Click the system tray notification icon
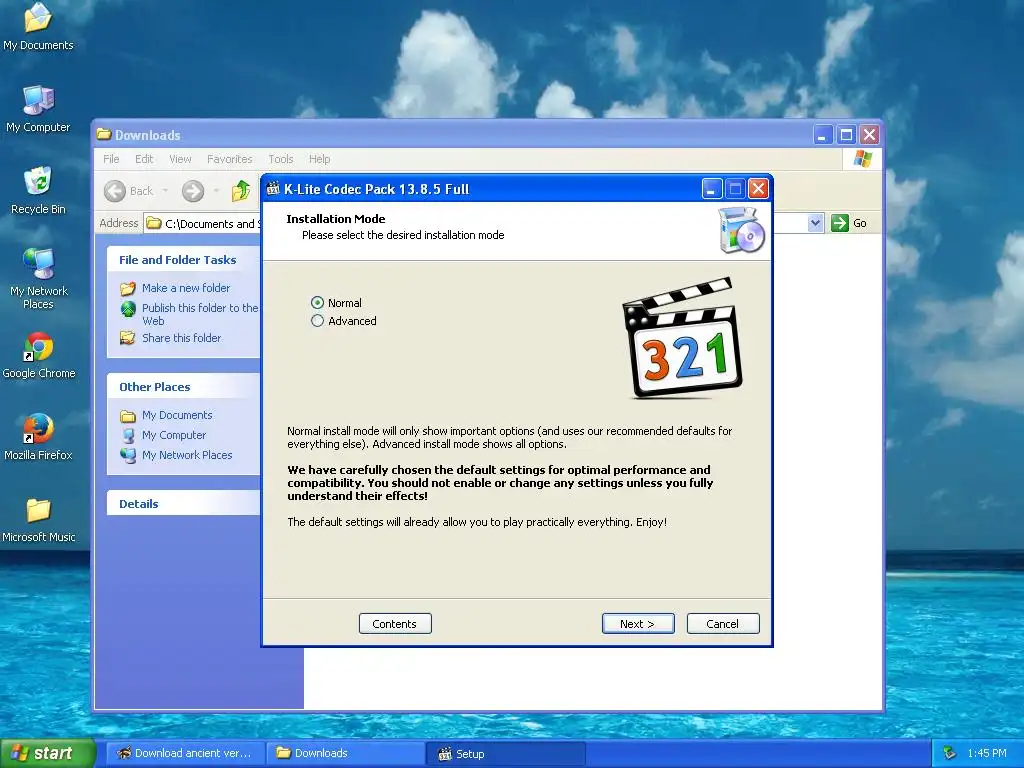Image resolution: width=1024 pixels, height=768 pixels. [x=950, y=753]
